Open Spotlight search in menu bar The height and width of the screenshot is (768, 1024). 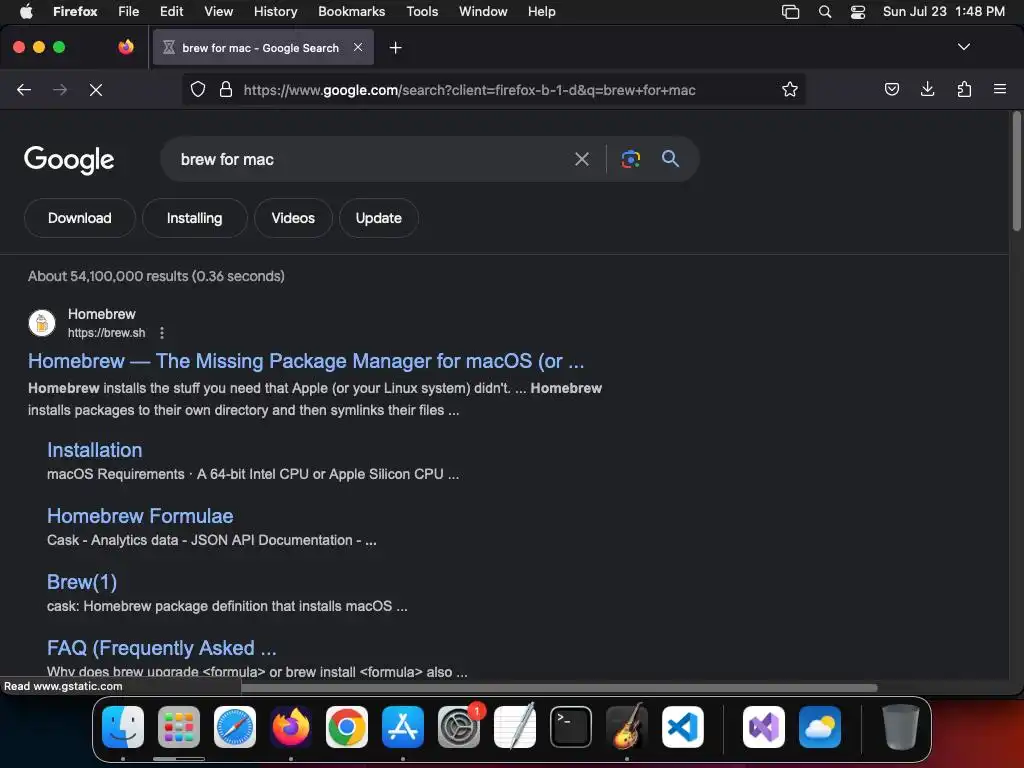click(825, 12)
